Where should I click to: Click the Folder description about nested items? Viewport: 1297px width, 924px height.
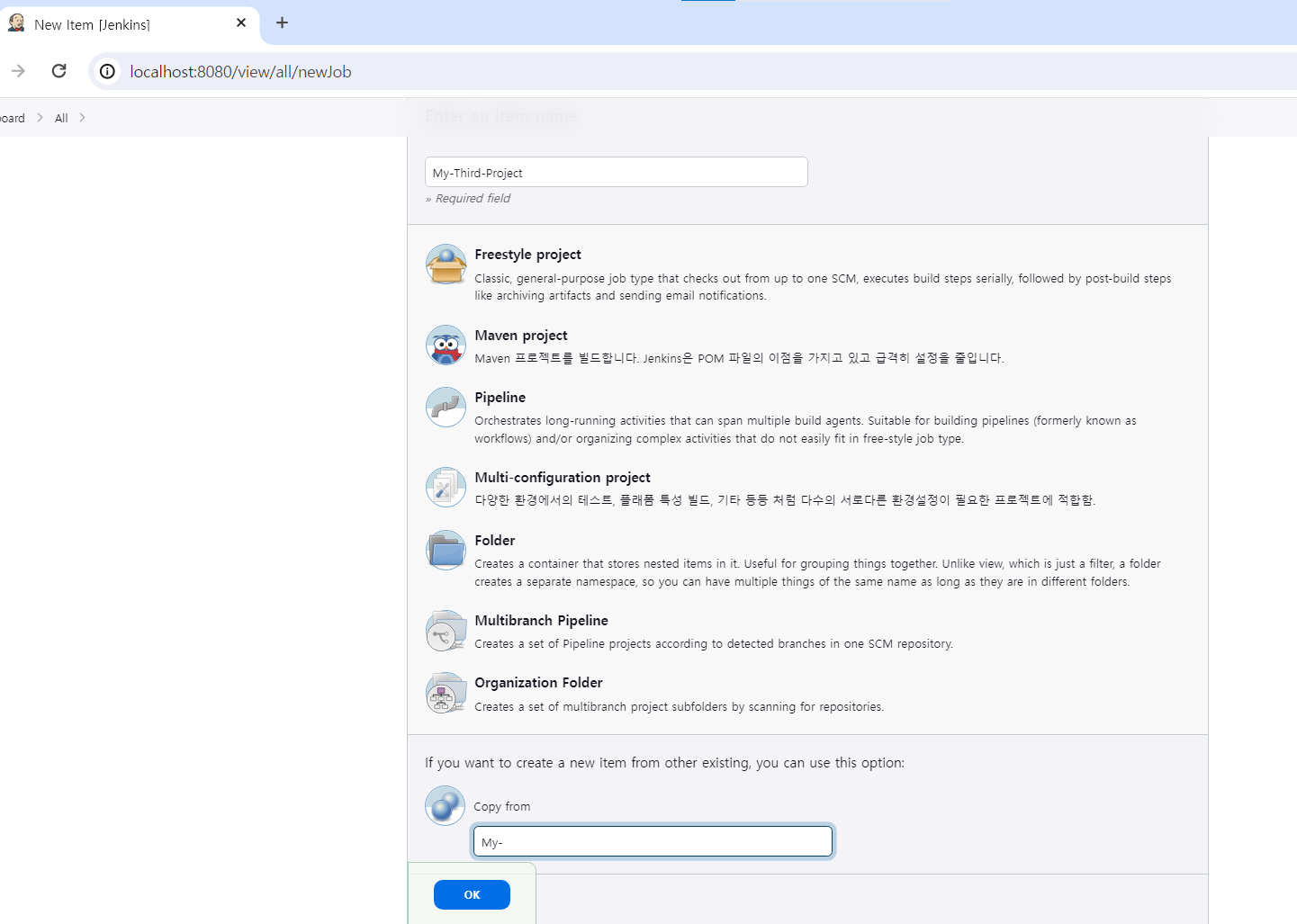click(817, 572)
